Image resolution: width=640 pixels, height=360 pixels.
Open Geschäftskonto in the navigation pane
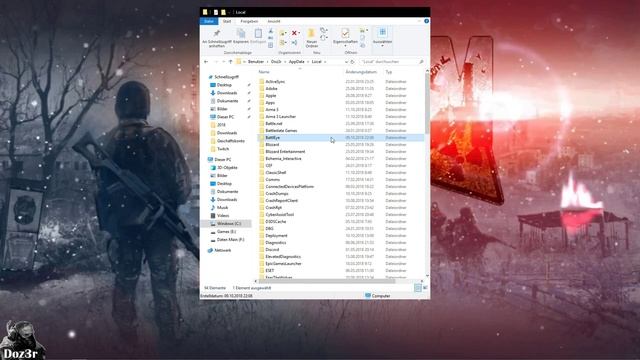[x=231, y=141]
